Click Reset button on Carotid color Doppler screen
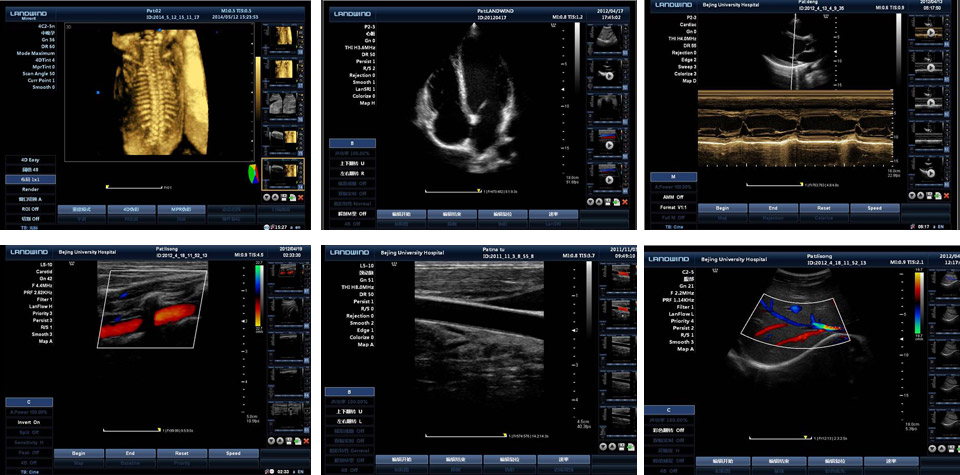 click(182, 453)
